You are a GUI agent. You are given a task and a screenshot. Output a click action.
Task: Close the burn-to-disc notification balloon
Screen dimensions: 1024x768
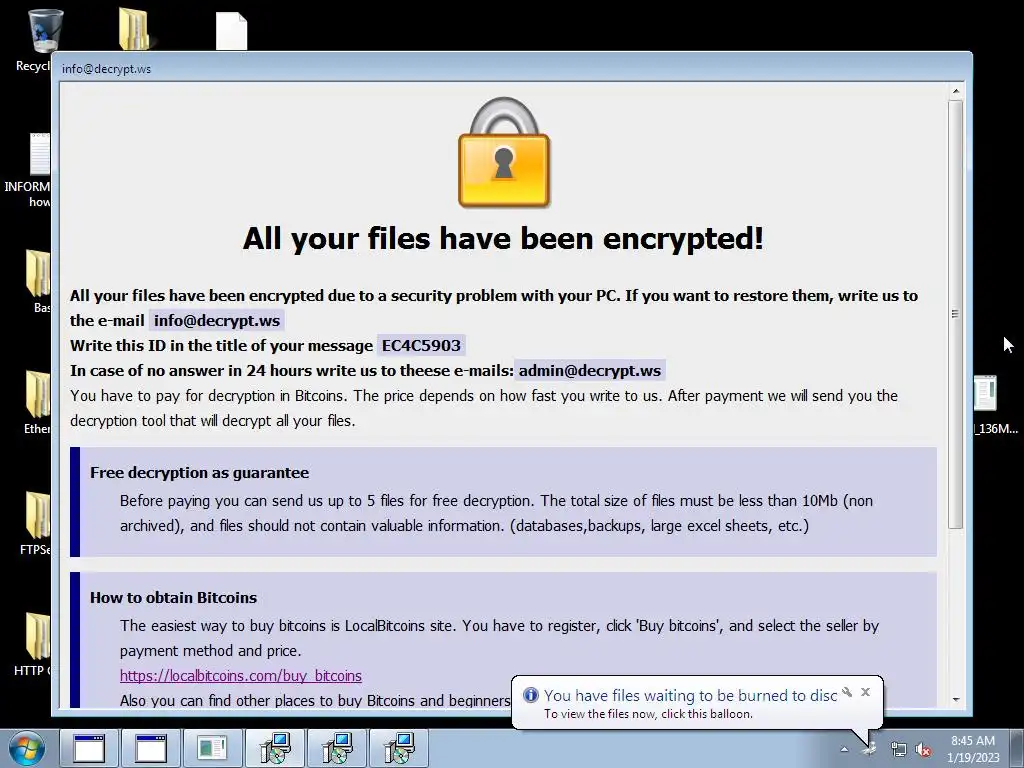coord(865,692)
